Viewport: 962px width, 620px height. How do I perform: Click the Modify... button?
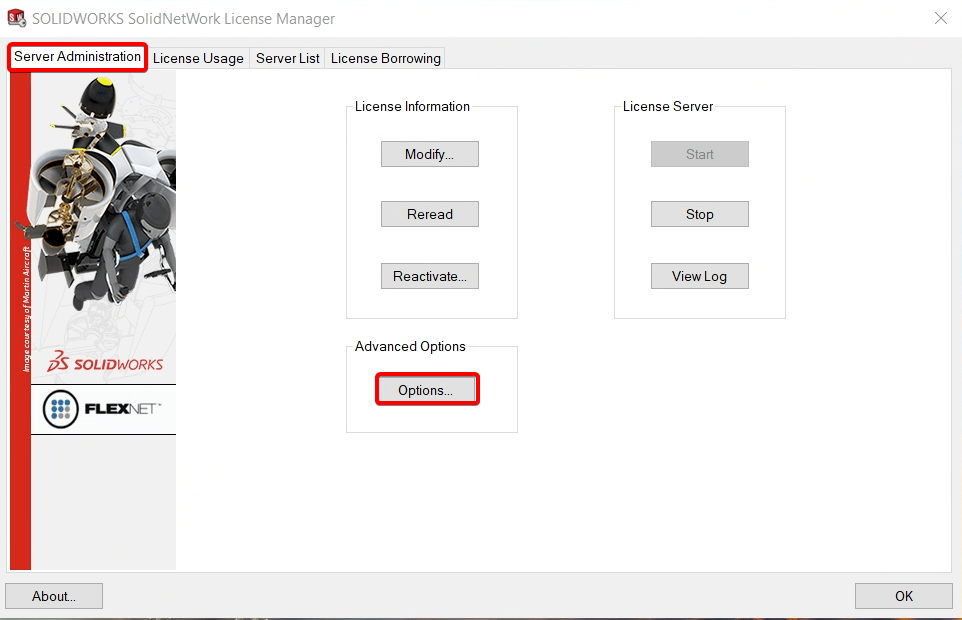[429, 154]
